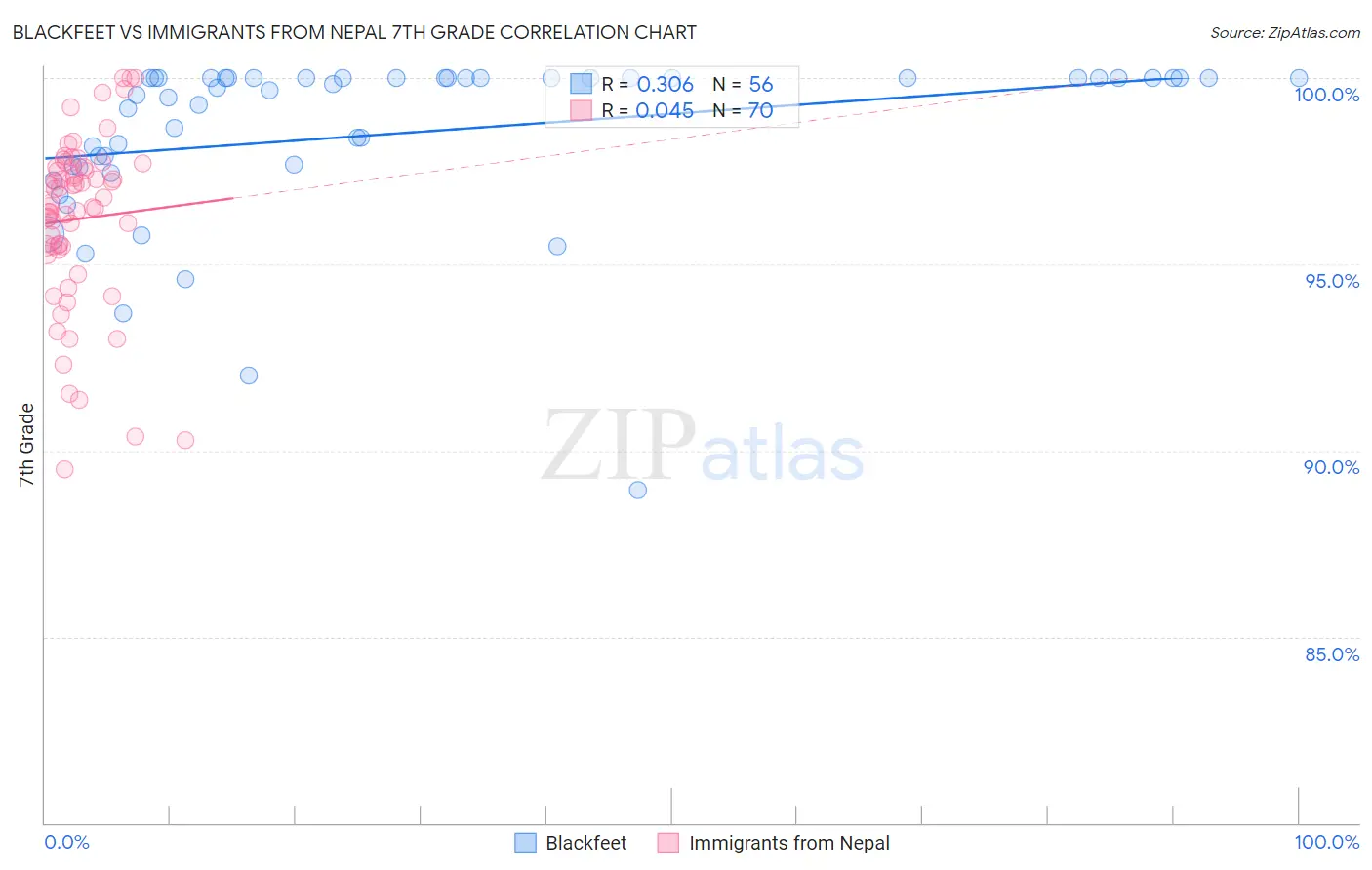
Task: Click the Immigrants from Nepal pink legend swatch
Action: click(668, 843)
